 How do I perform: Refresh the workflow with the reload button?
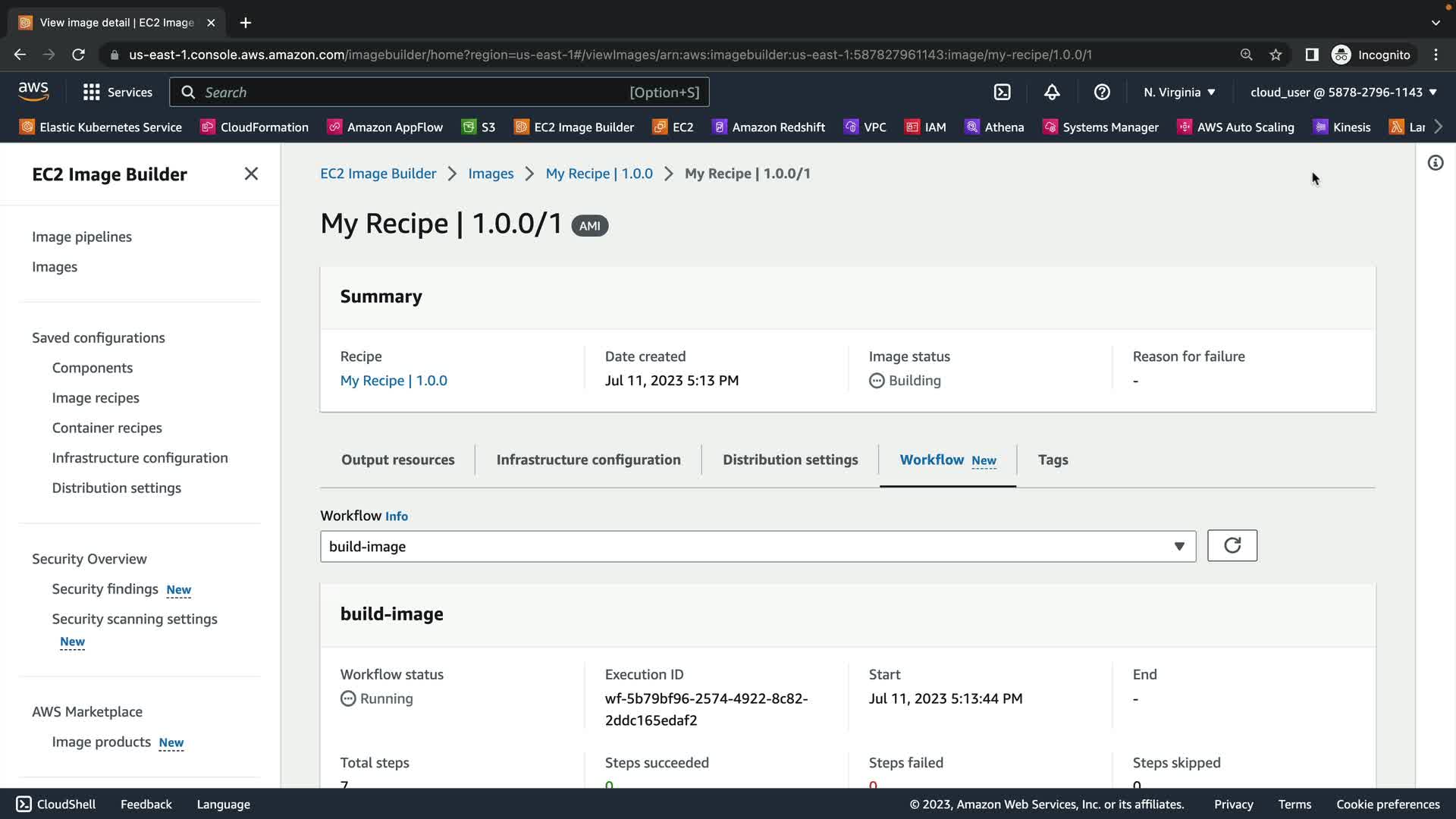click(1232, 545)
